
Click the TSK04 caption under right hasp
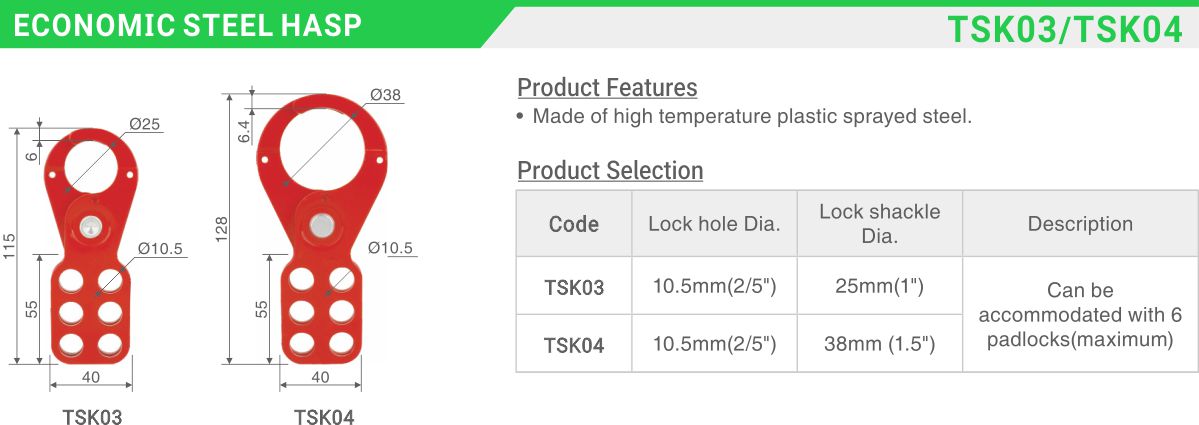click(324, 417)
